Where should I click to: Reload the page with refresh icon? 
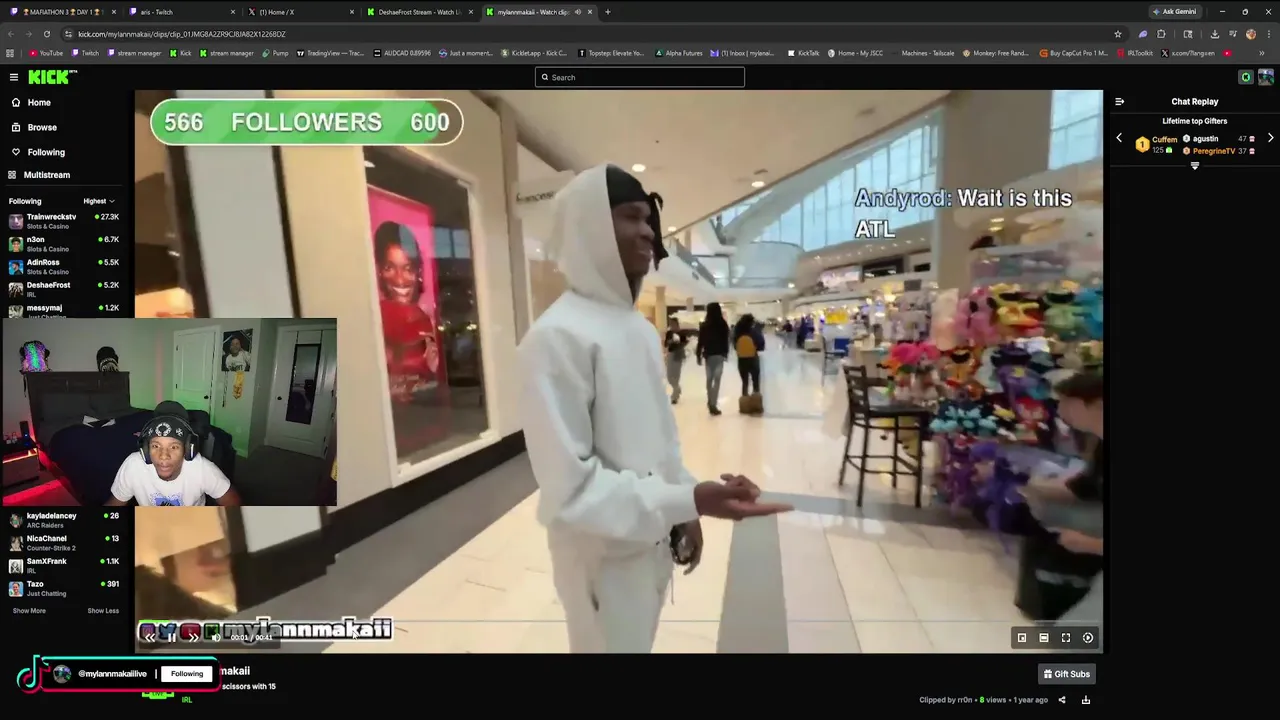pos(46,34)
